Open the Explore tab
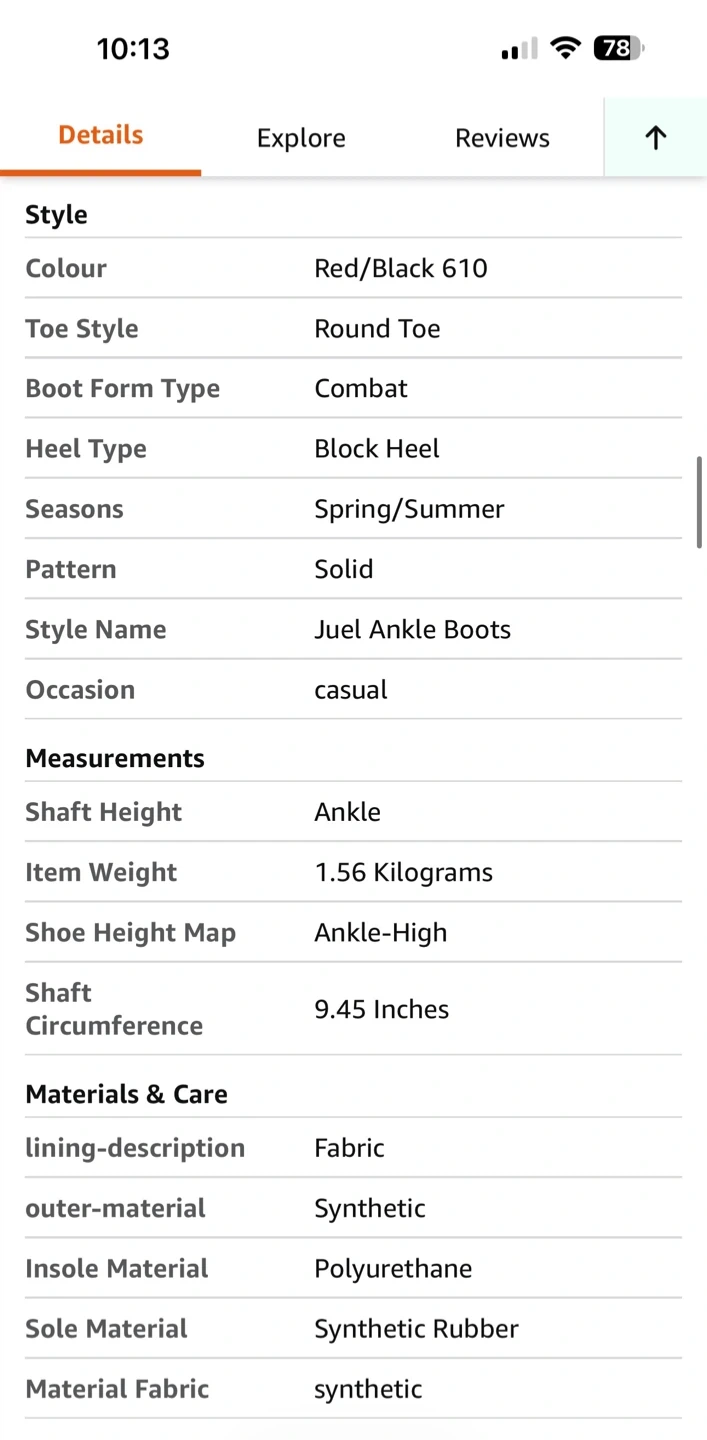The image size is (707, 1440). [x=301, y=138]
